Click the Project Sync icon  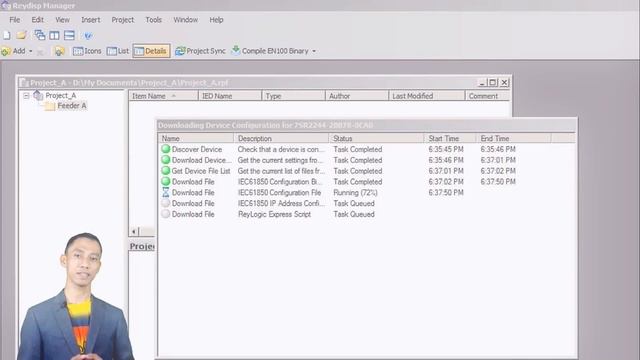click(x=180, y=51)
